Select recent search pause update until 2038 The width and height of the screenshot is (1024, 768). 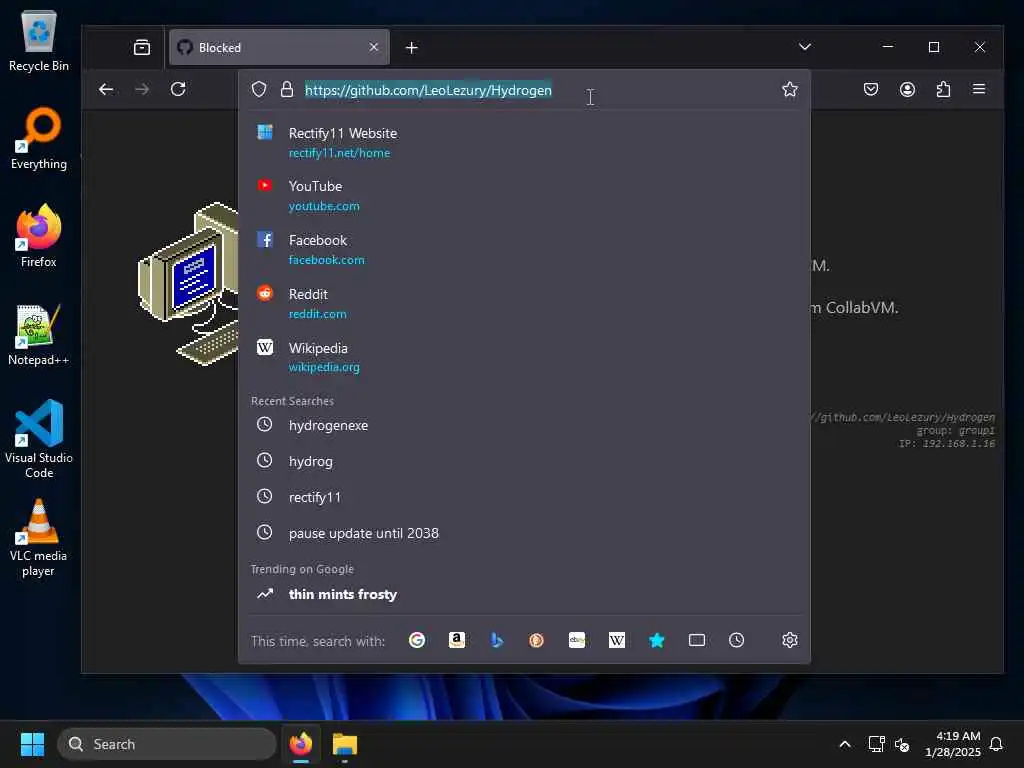coord(524,533)
